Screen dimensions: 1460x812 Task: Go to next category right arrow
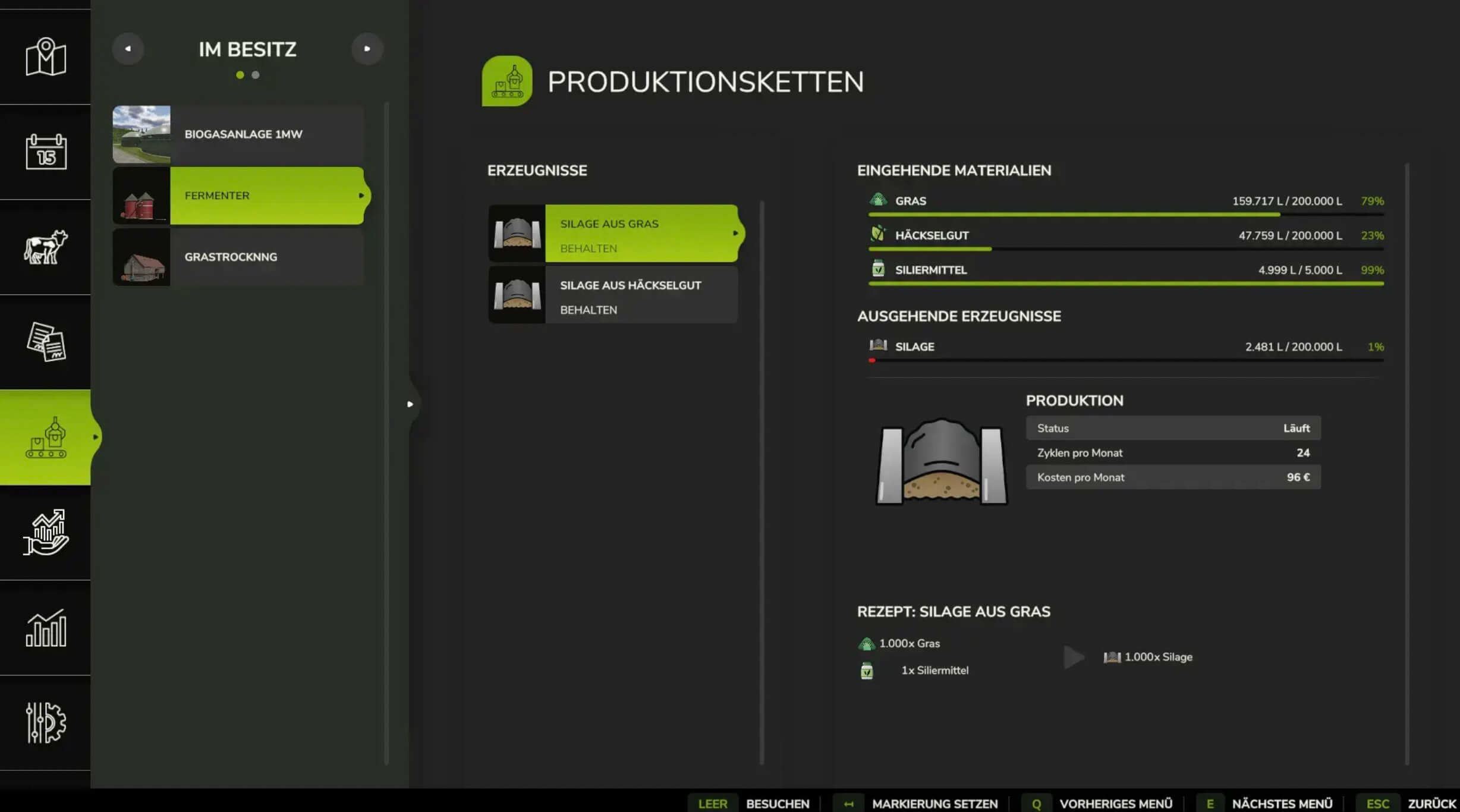pyautogui.click(x=367, y=49)
